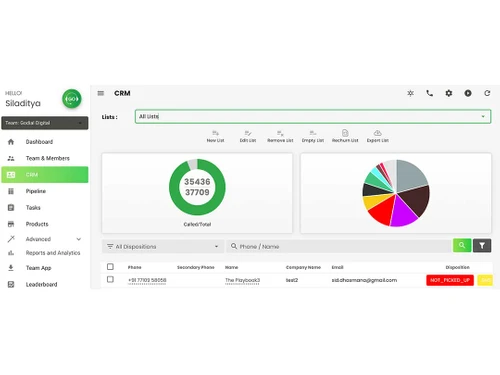
Task: Click the red pie chart slice
Action: tap(383, 211)
